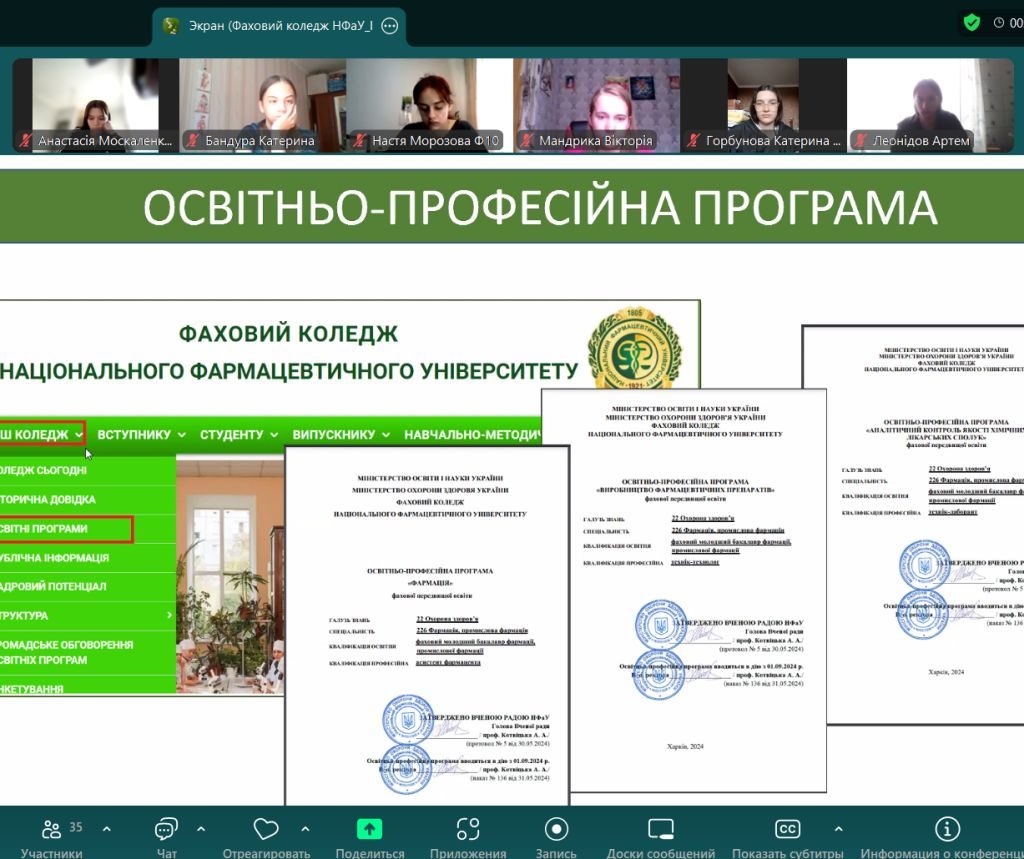This screenshot has width=1024, height=859.
Task: Click the Reactions heart icon
Action: pos(266,829)
